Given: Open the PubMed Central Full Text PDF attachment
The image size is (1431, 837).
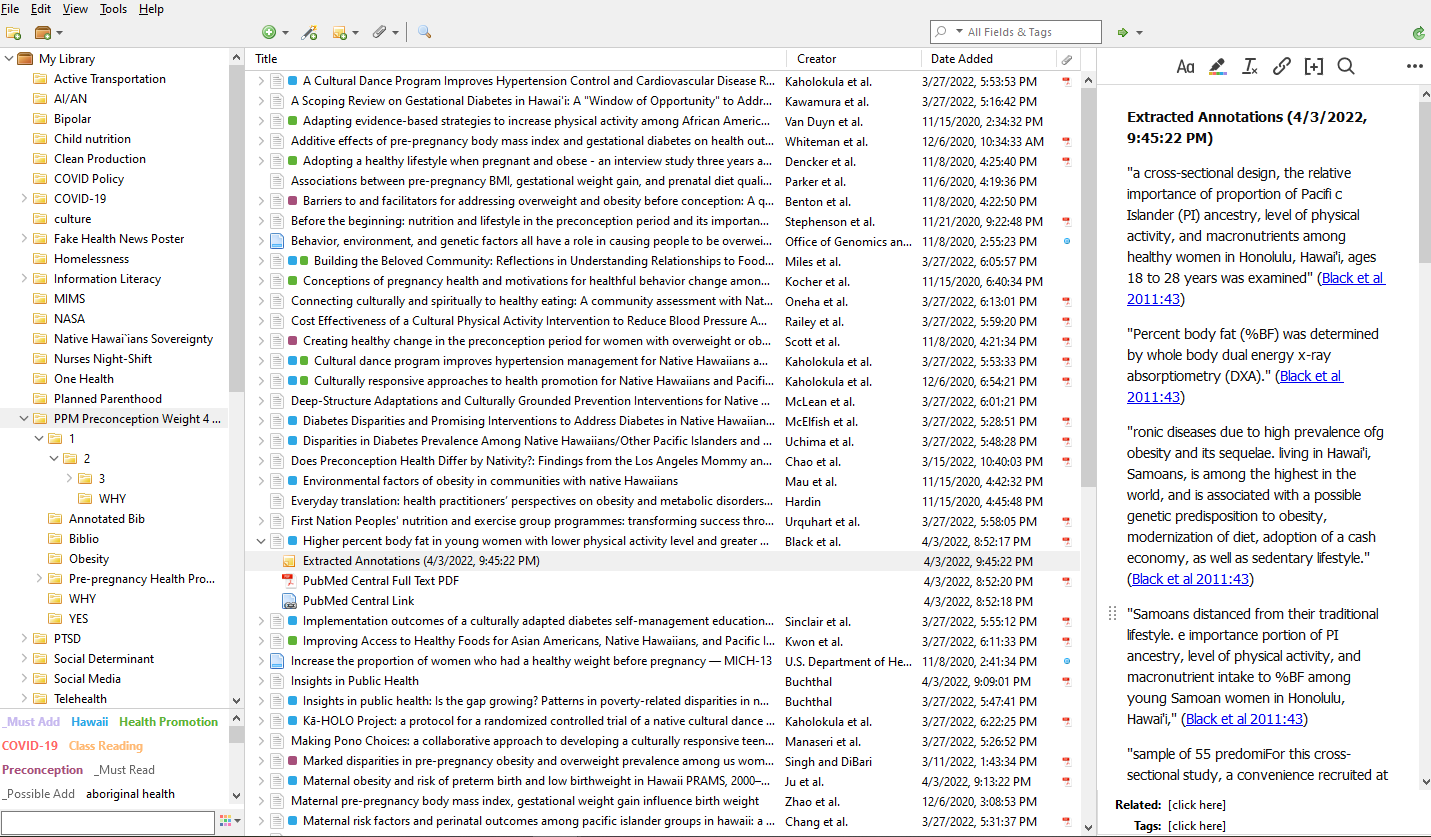Looking at the screenshot, I should [381, 581].
